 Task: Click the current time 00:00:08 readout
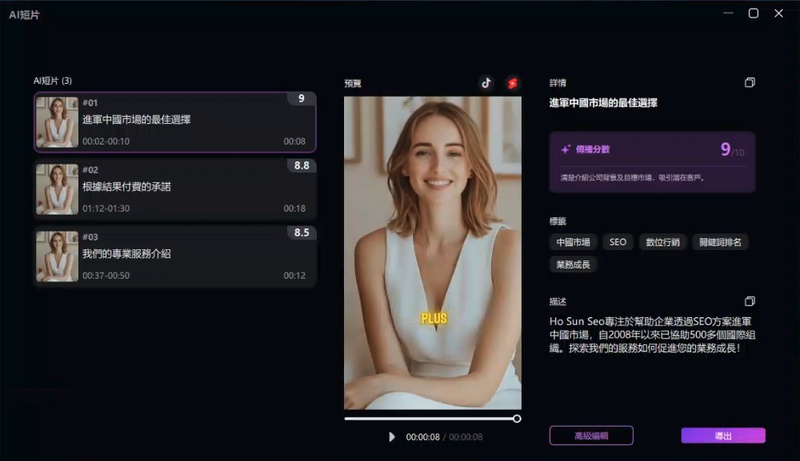422,437
